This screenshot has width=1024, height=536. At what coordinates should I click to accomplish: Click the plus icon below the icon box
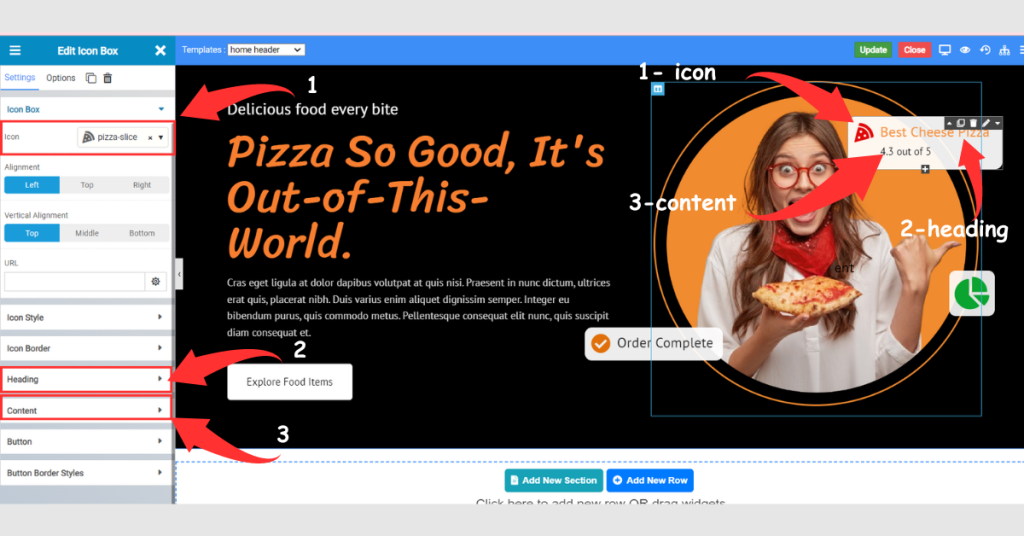click(x=925, y=169)
